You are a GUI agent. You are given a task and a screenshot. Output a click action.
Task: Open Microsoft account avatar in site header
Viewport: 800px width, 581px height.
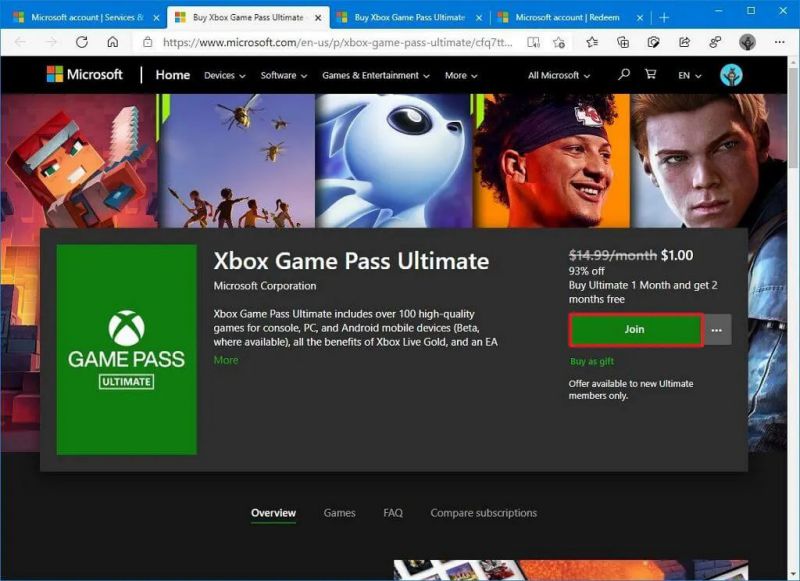point(731,75)
